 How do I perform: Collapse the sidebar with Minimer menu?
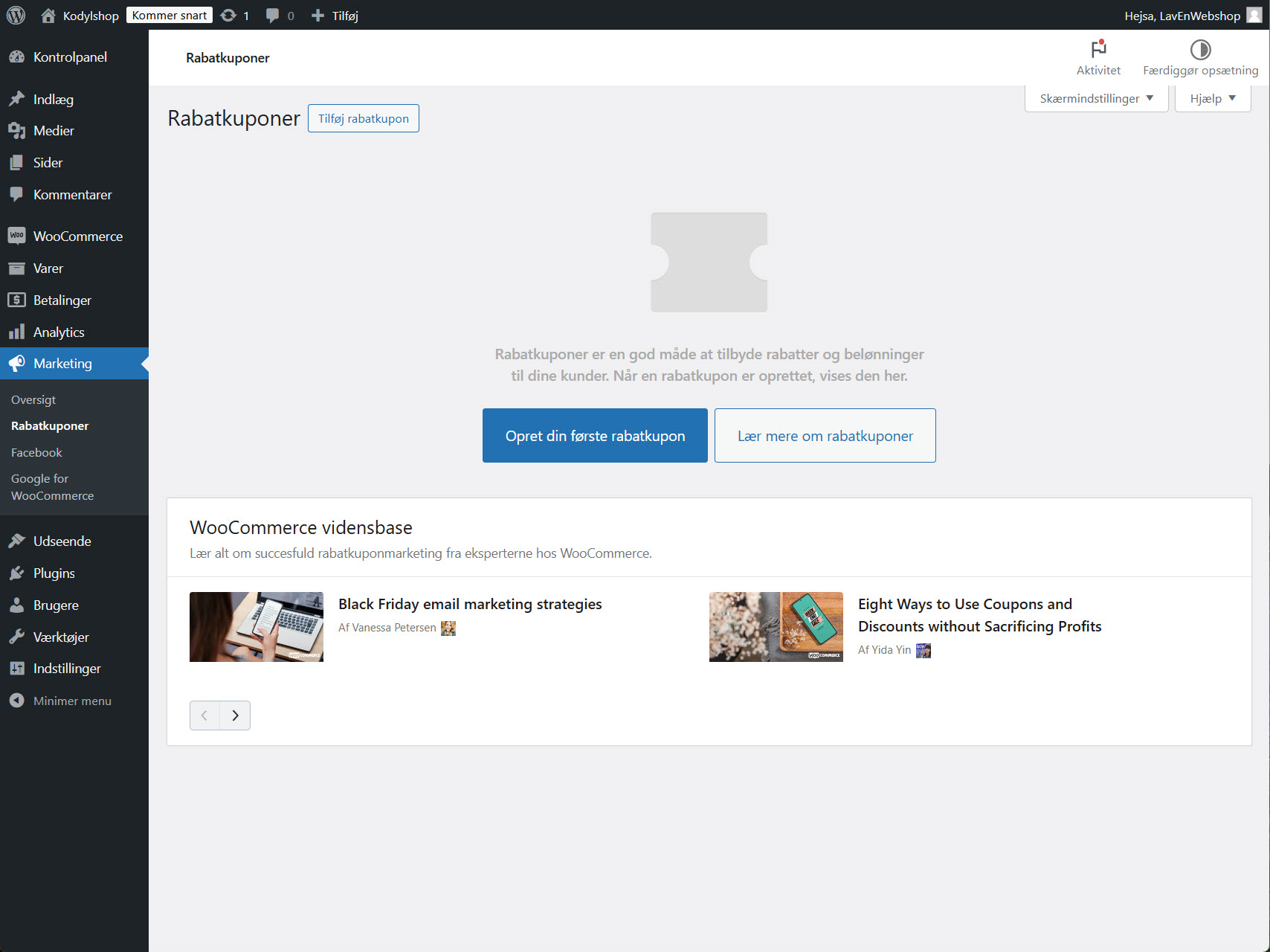(x=18, y=701)
